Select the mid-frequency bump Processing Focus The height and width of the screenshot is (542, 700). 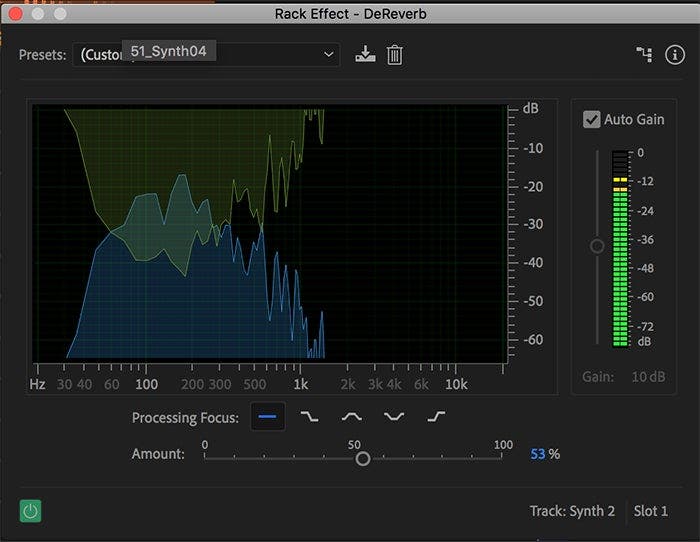coord(352,417)
